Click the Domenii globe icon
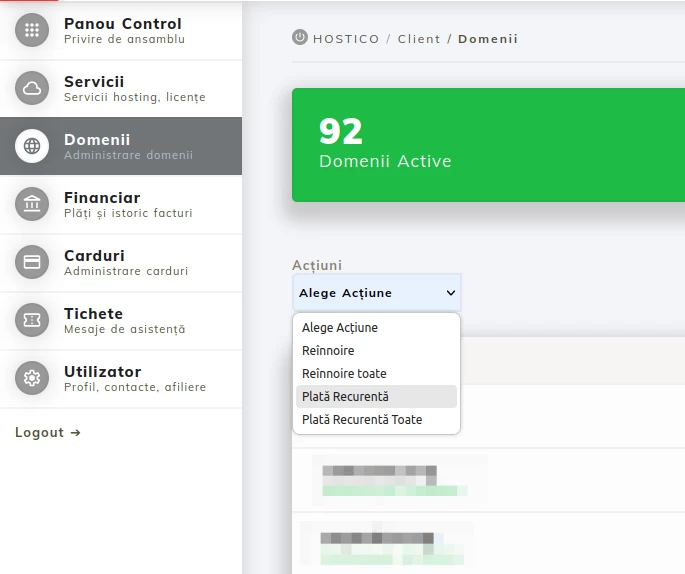The height and width of the screenshot is (574, 685). pyautogui.click(x=32, y=146)
